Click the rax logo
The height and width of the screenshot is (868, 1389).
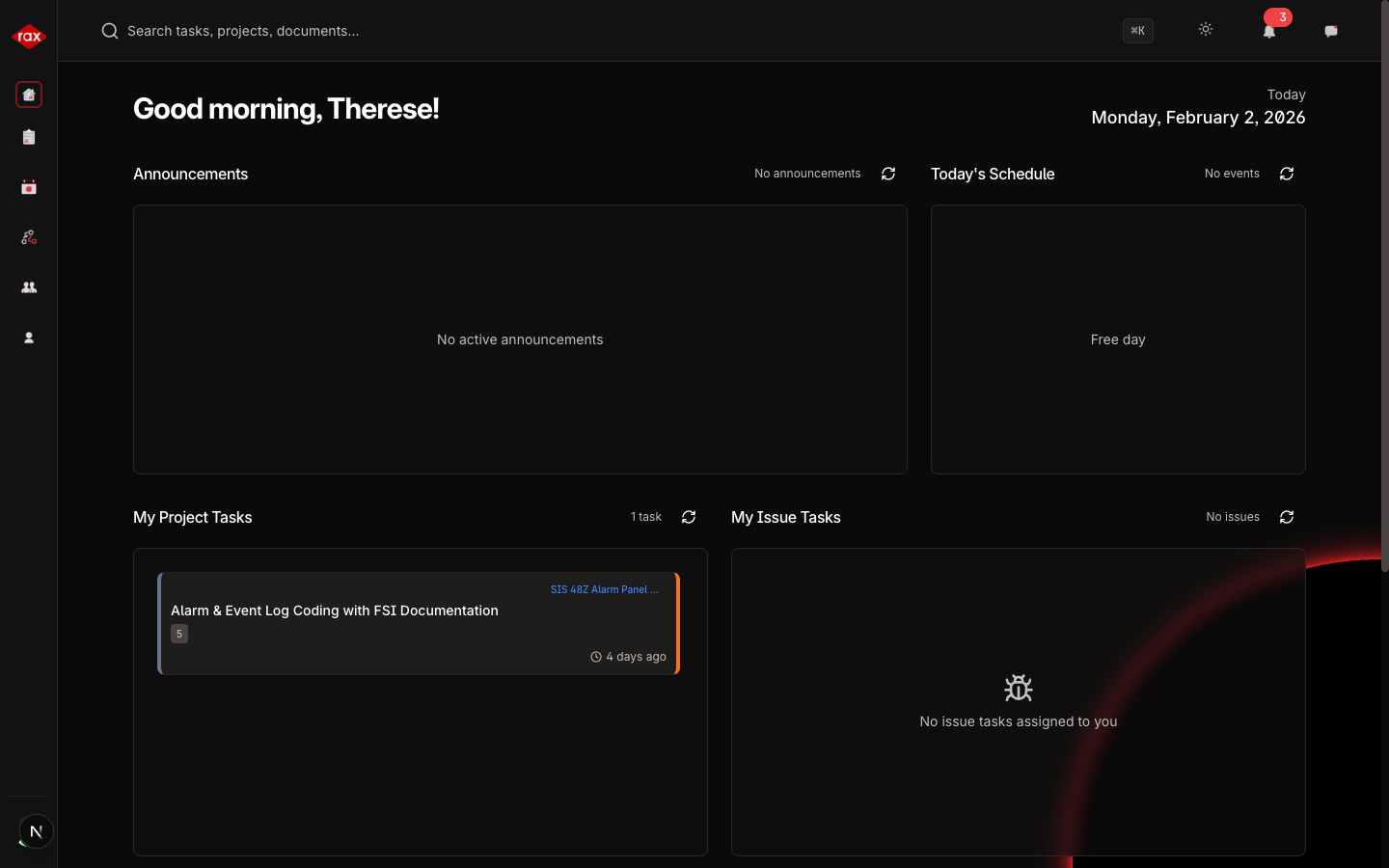point(29,37)
